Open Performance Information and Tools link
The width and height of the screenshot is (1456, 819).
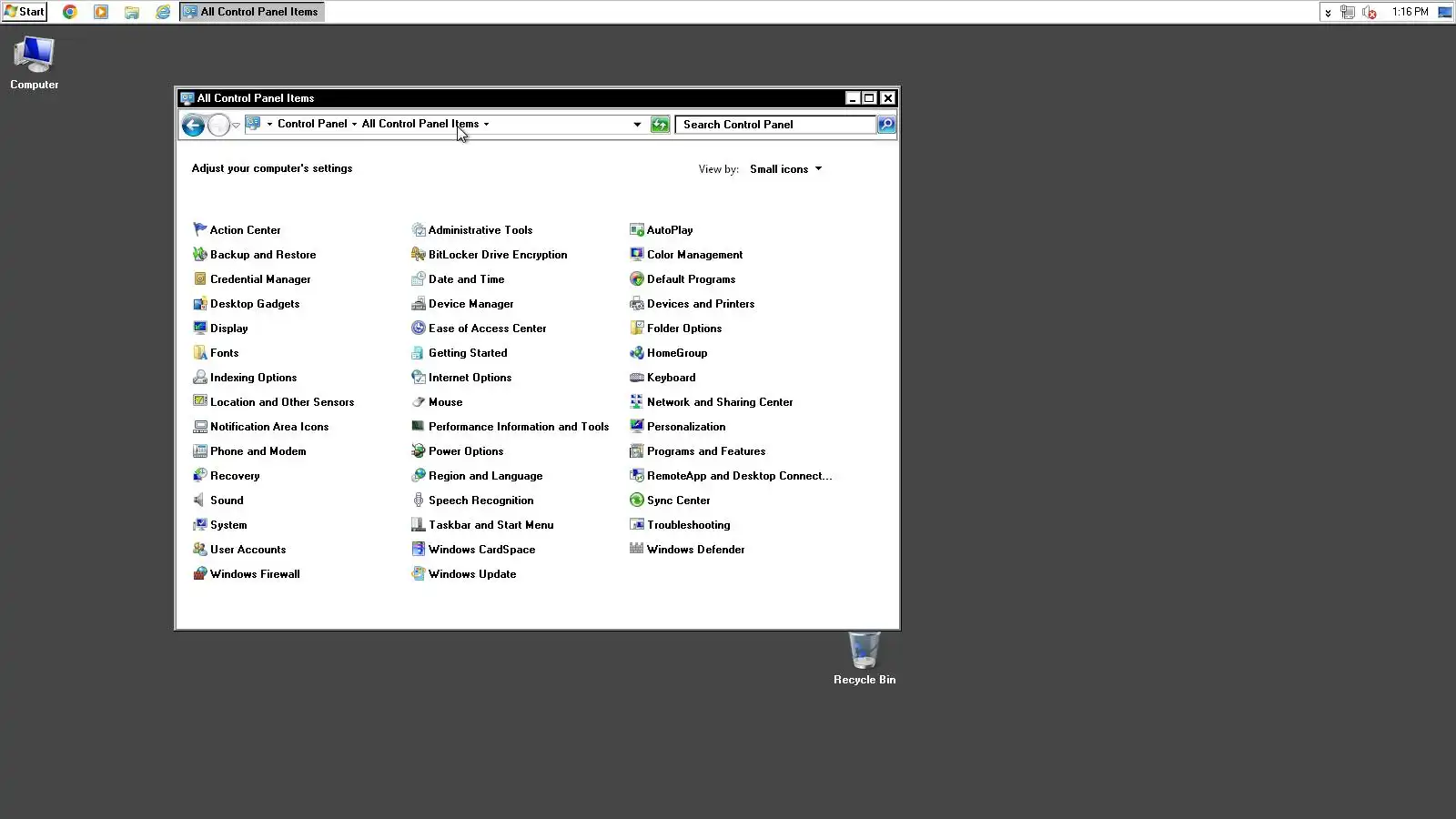click(x=519, y=426)
